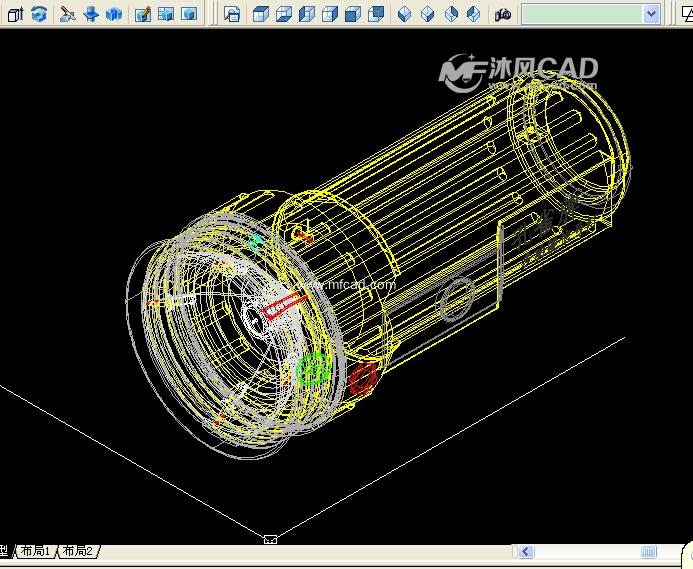This screenshot has width=693, height=569.
Task: Switch to the 布局1 layout tab
Action: tap(35, 551)
